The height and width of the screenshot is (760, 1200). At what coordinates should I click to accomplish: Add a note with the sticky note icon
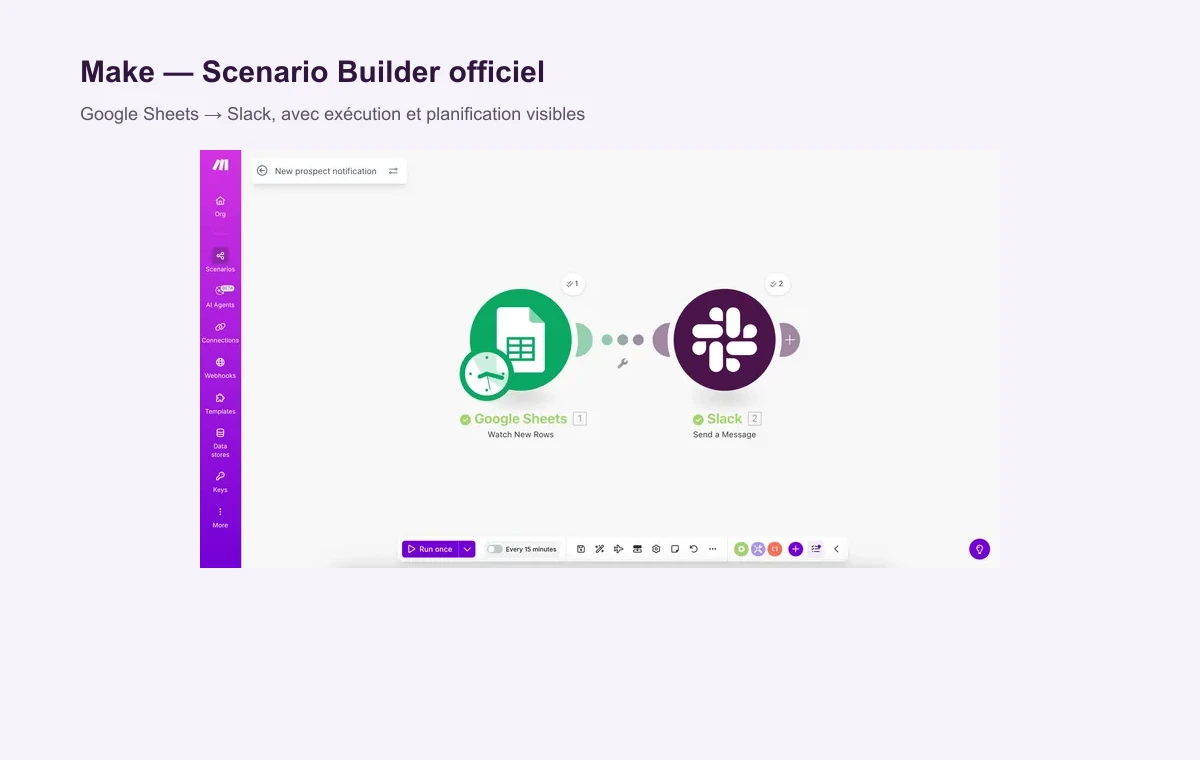(x=675, y=549)
